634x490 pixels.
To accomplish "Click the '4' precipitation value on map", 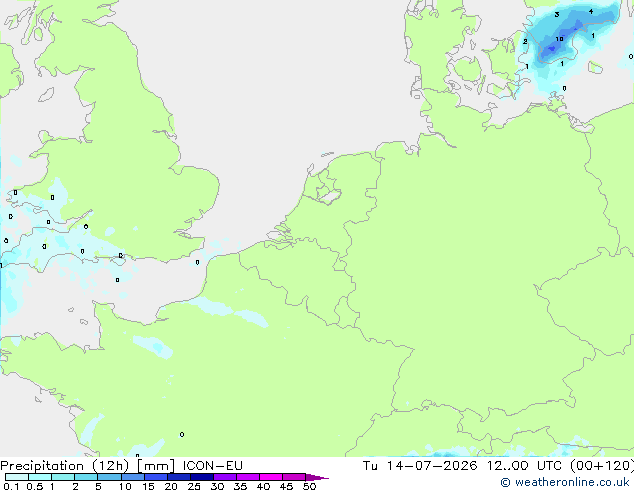I will [x=591, y=11].
